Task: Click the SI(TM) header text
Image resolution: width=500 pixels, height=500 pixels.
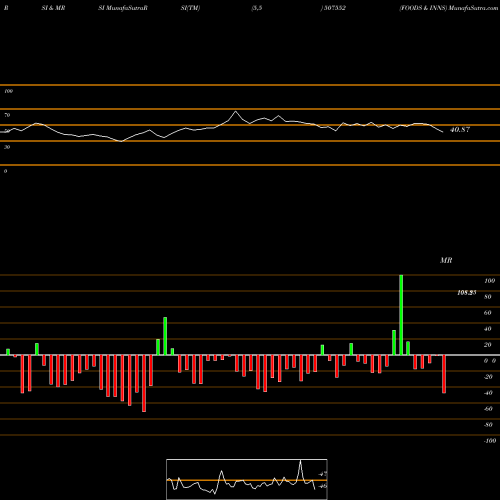Action: point(190,8)
